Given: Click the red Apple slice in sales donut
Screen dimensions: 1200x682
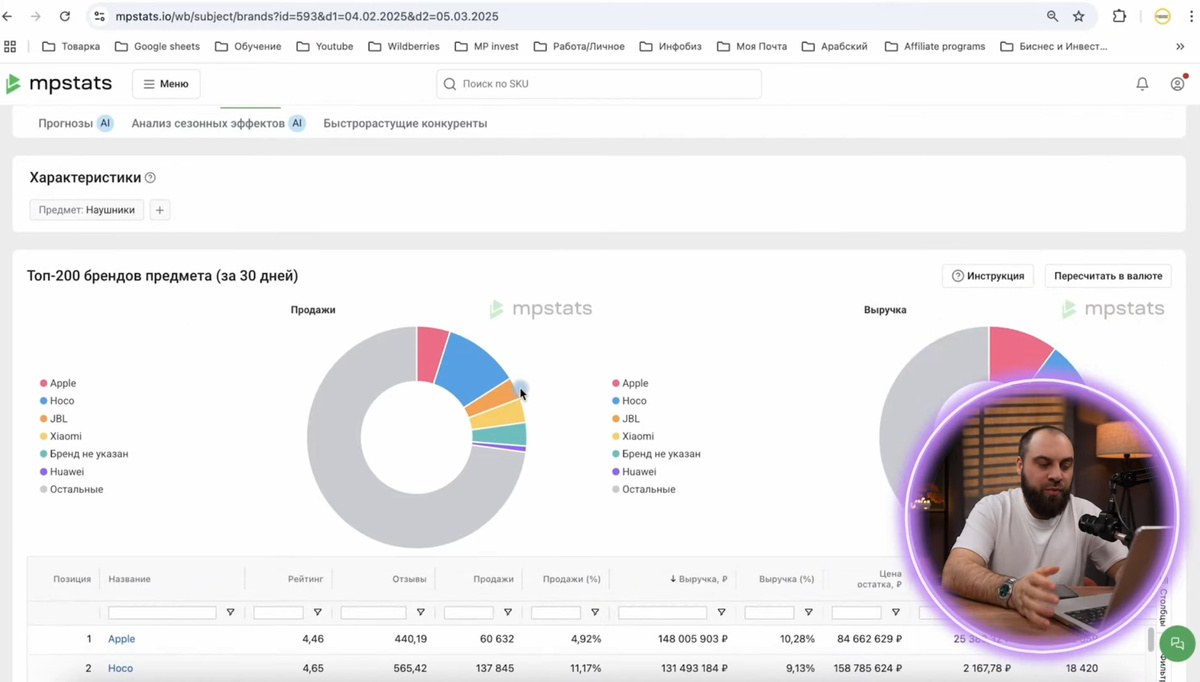Looking at the screenshot, I should click(x=431, y=353).
